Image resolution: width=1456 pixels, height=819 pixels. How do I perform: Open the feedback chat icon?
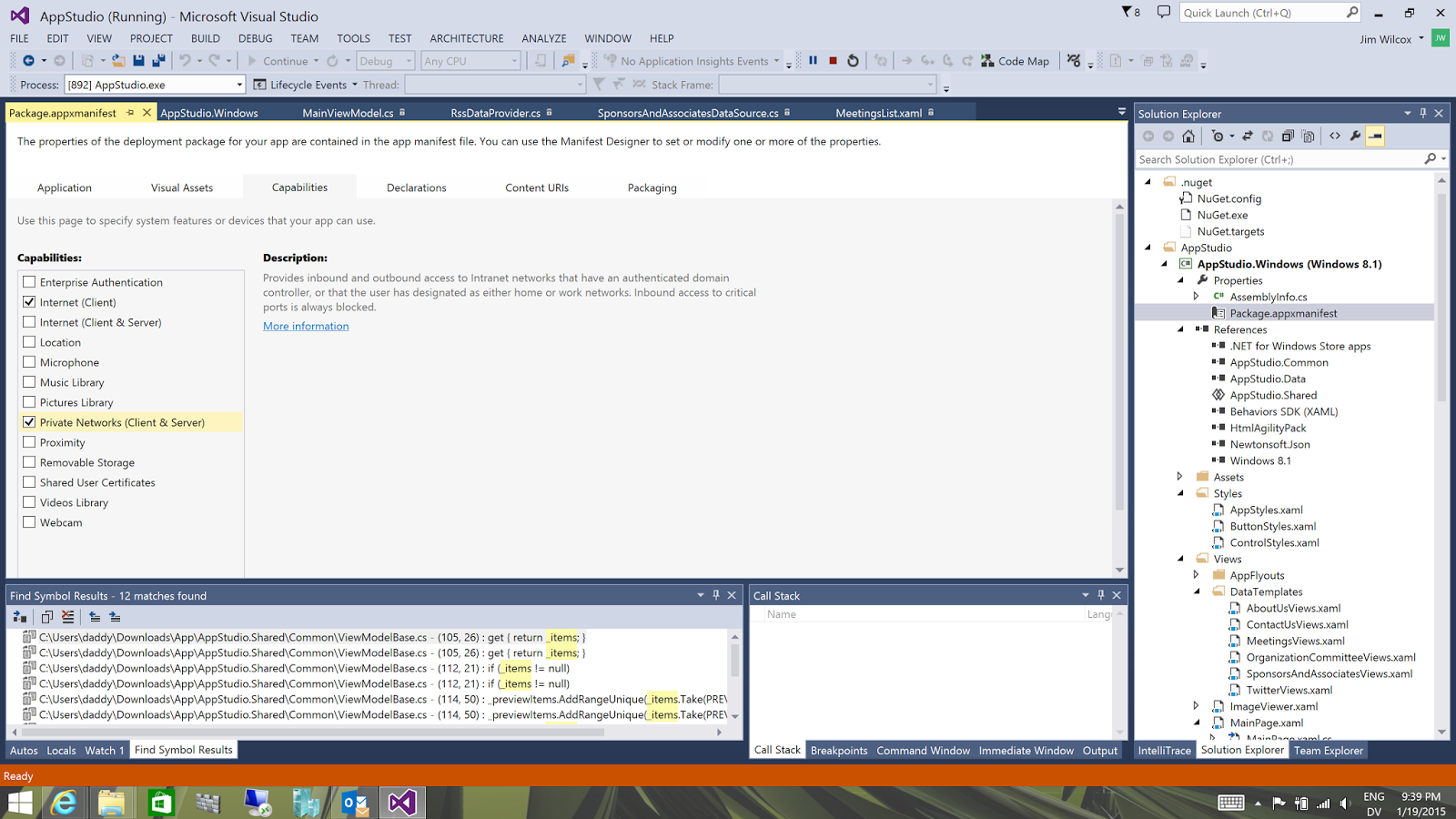1163,12
